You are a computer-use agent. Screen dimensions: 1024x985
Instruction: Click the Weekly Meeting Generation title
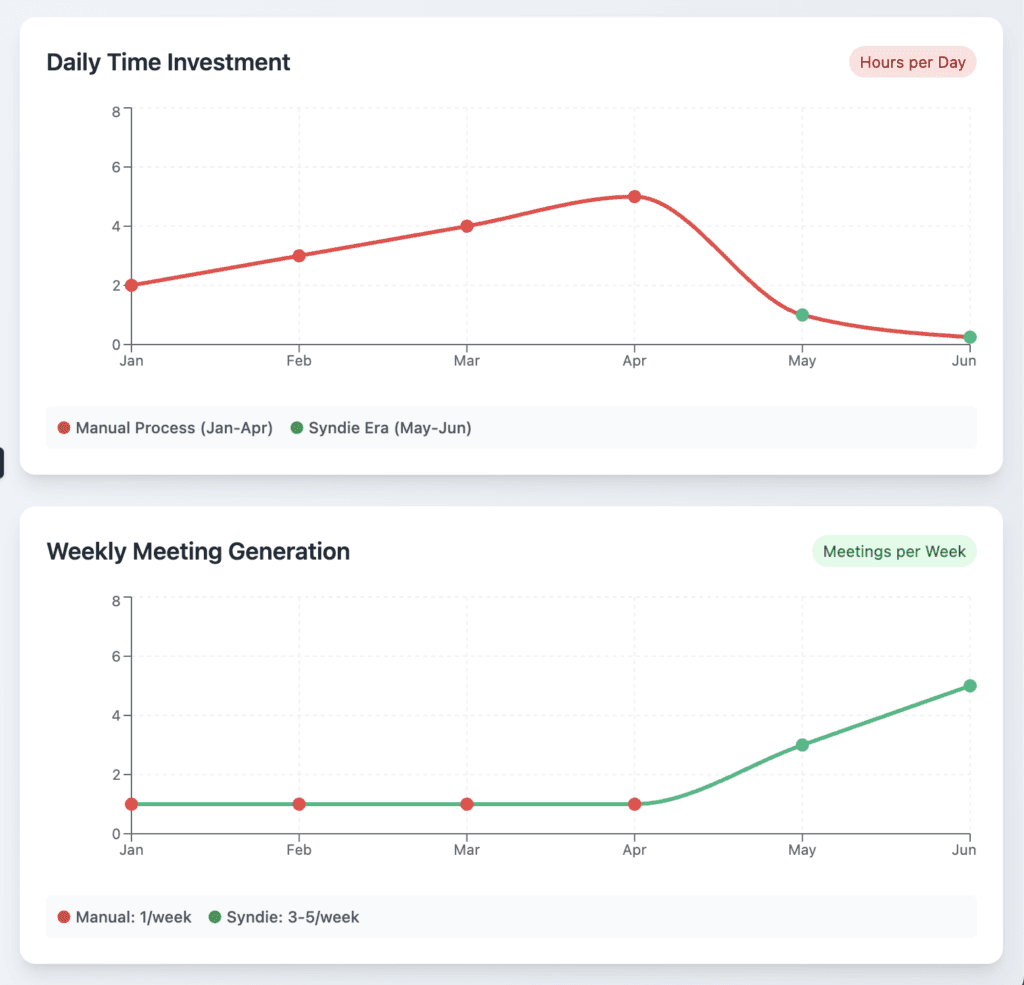tap(198, 551)
